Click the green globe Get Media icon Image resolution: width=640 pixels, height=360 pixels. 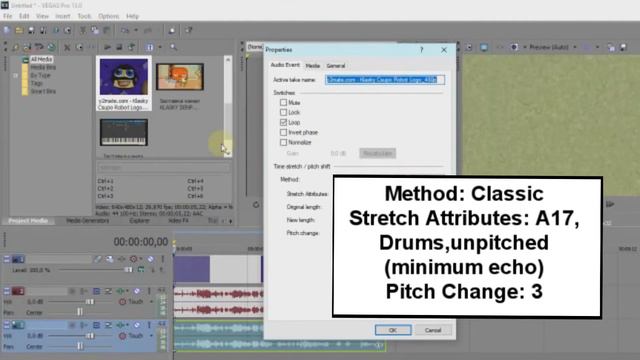coord(51,47)
